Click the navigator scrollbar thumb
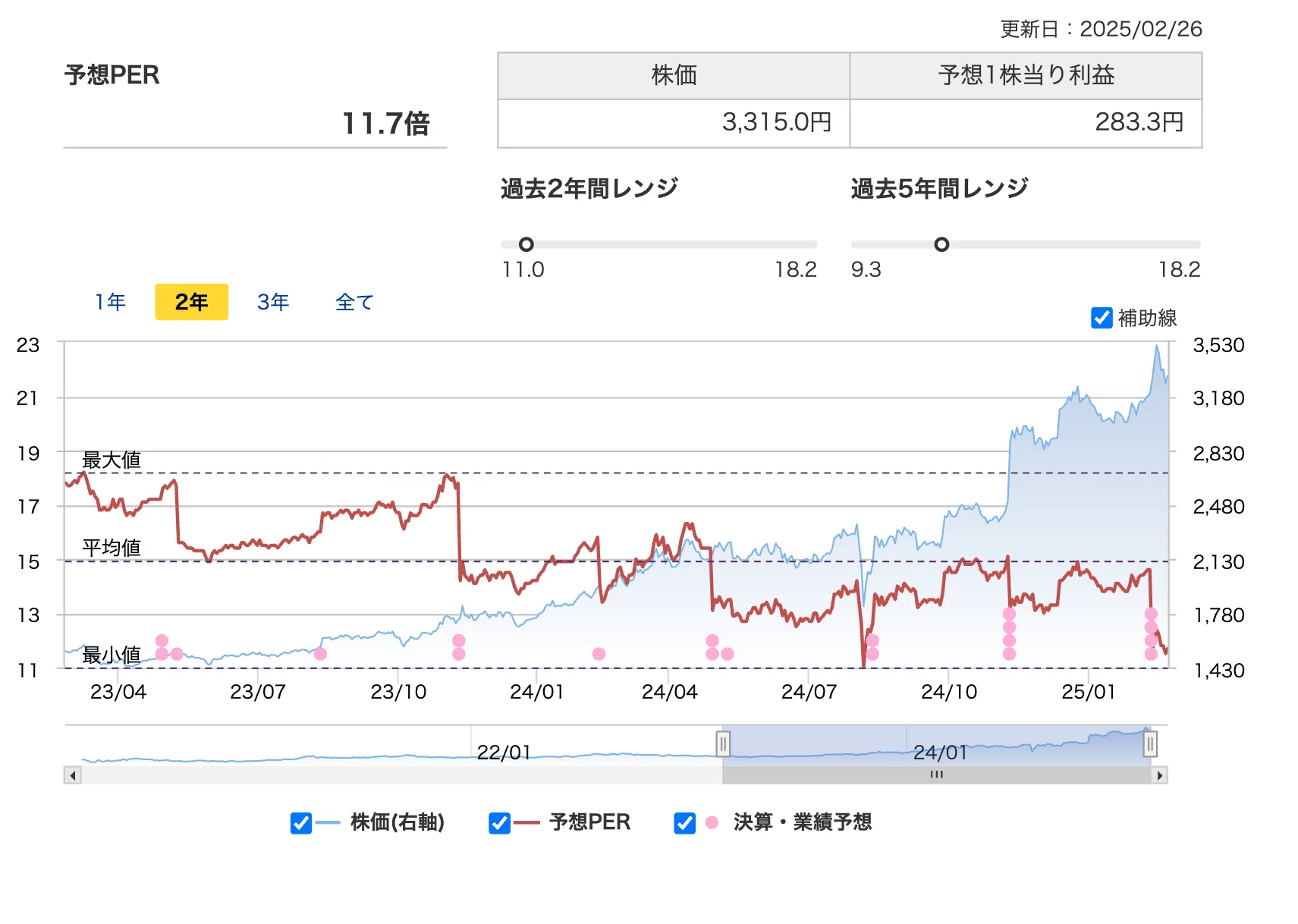The height and width of the screenshot is (924, 1298). (x=936, y=775)
